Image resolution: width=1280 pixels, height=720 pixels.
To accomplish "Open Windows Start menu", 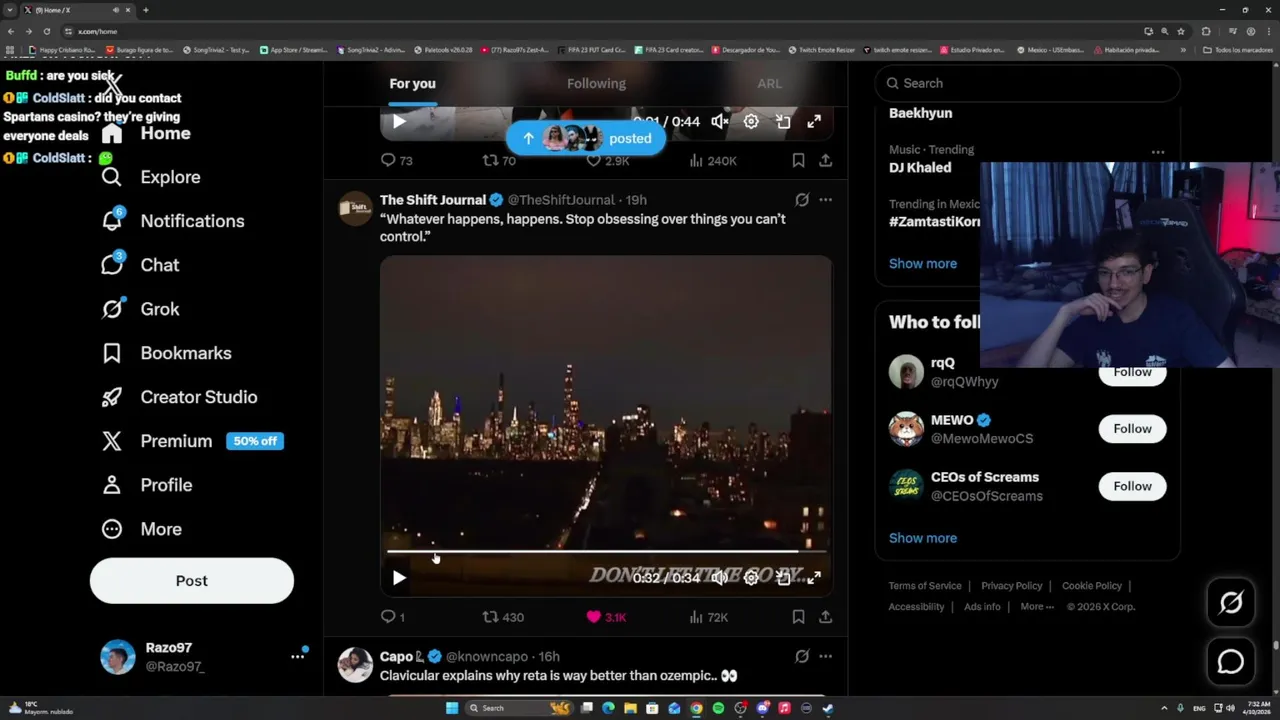I will click(x=452, y=708).
